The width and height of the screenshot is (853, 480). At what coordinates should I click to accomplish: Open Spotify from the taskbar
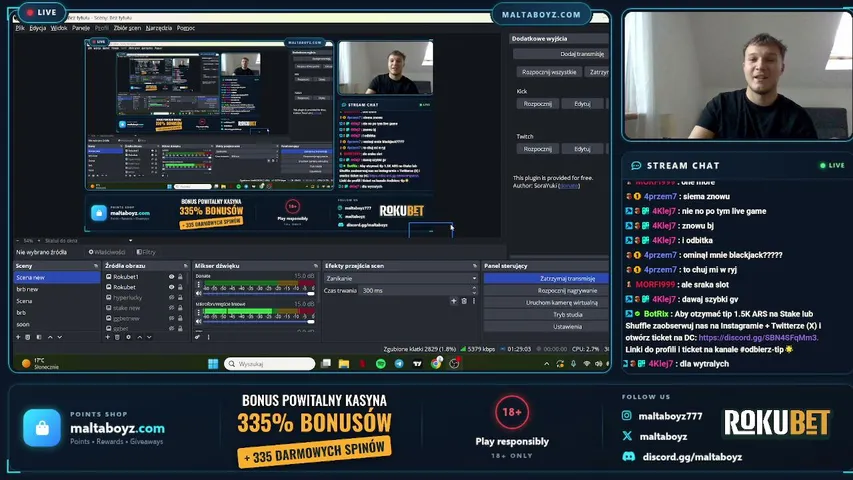click(x=381, y=364)
